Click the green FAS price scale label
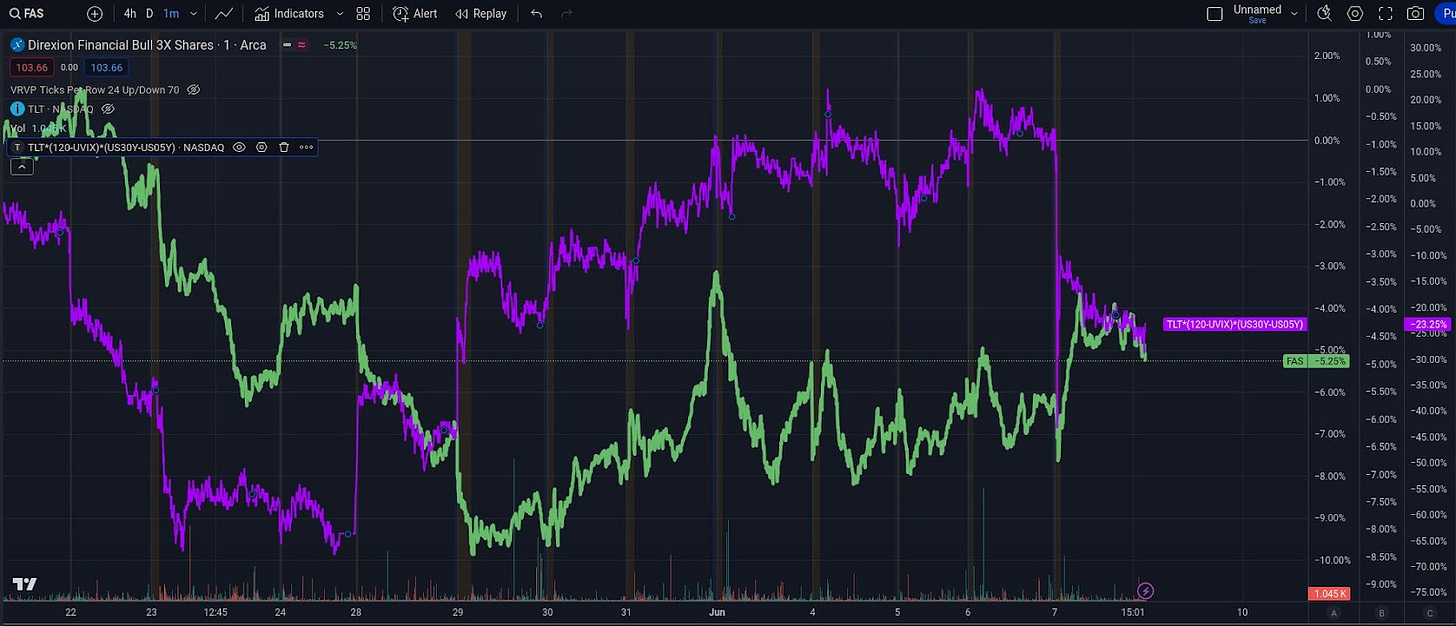This screenshot has height=626, width=1456. pos(1294,361)
